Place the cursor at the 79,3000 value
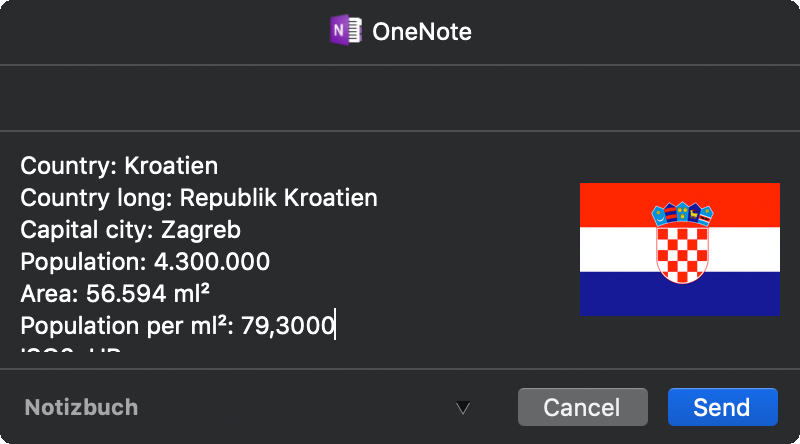The height and width of the screenshot is (444, 800). click(x=288, y=326)
